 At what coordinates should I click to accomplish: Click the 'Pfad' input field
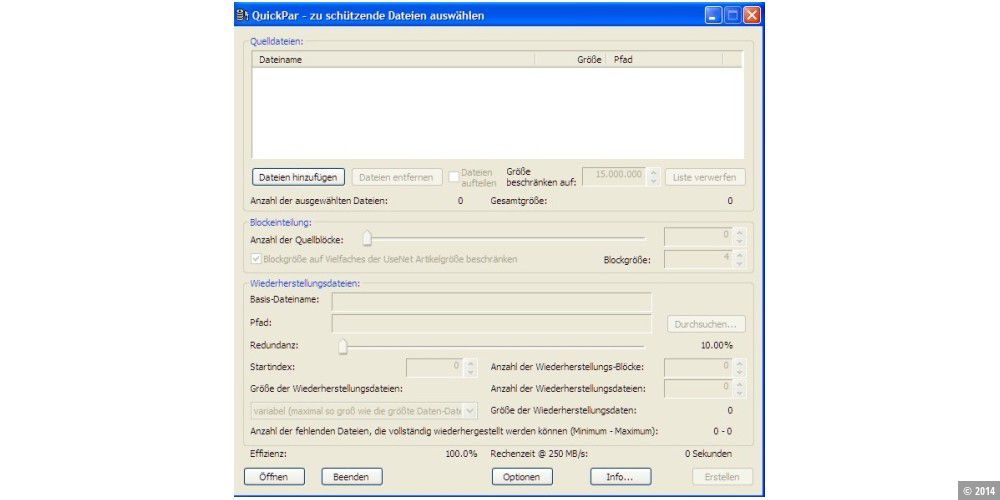(492, 323)
